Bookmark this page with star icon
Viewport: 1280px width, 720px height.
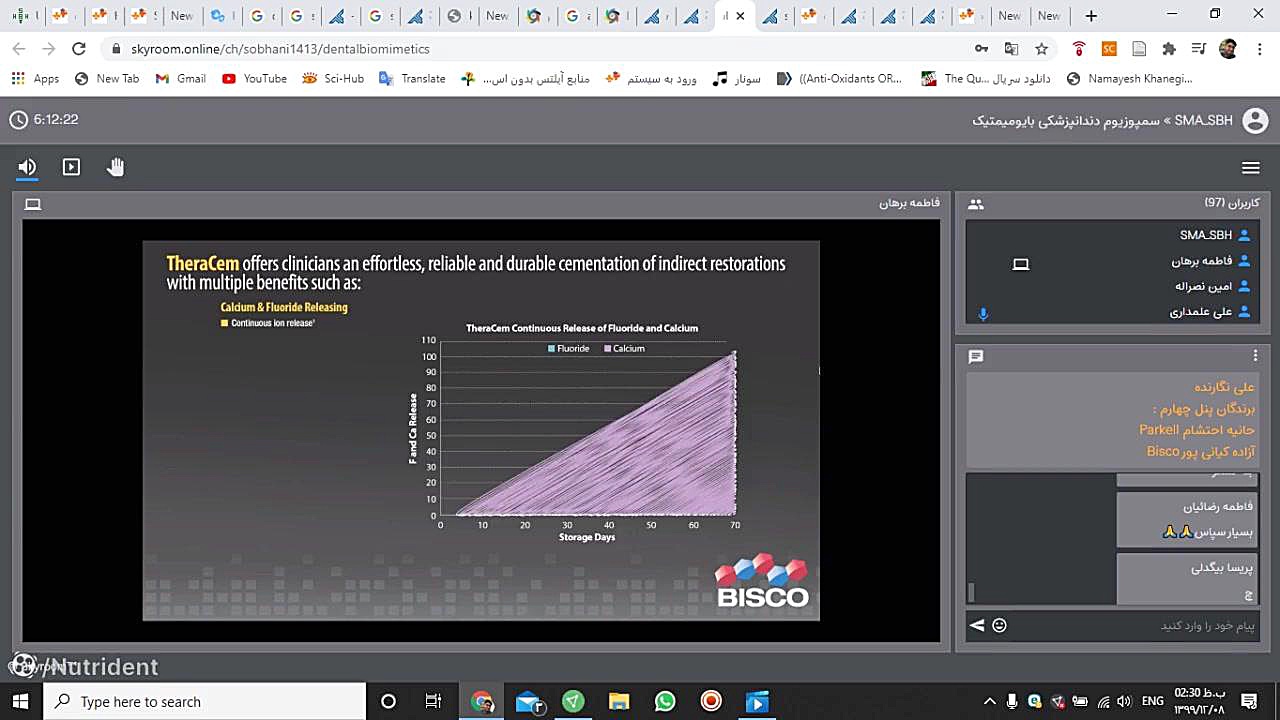click(1041, 48)
